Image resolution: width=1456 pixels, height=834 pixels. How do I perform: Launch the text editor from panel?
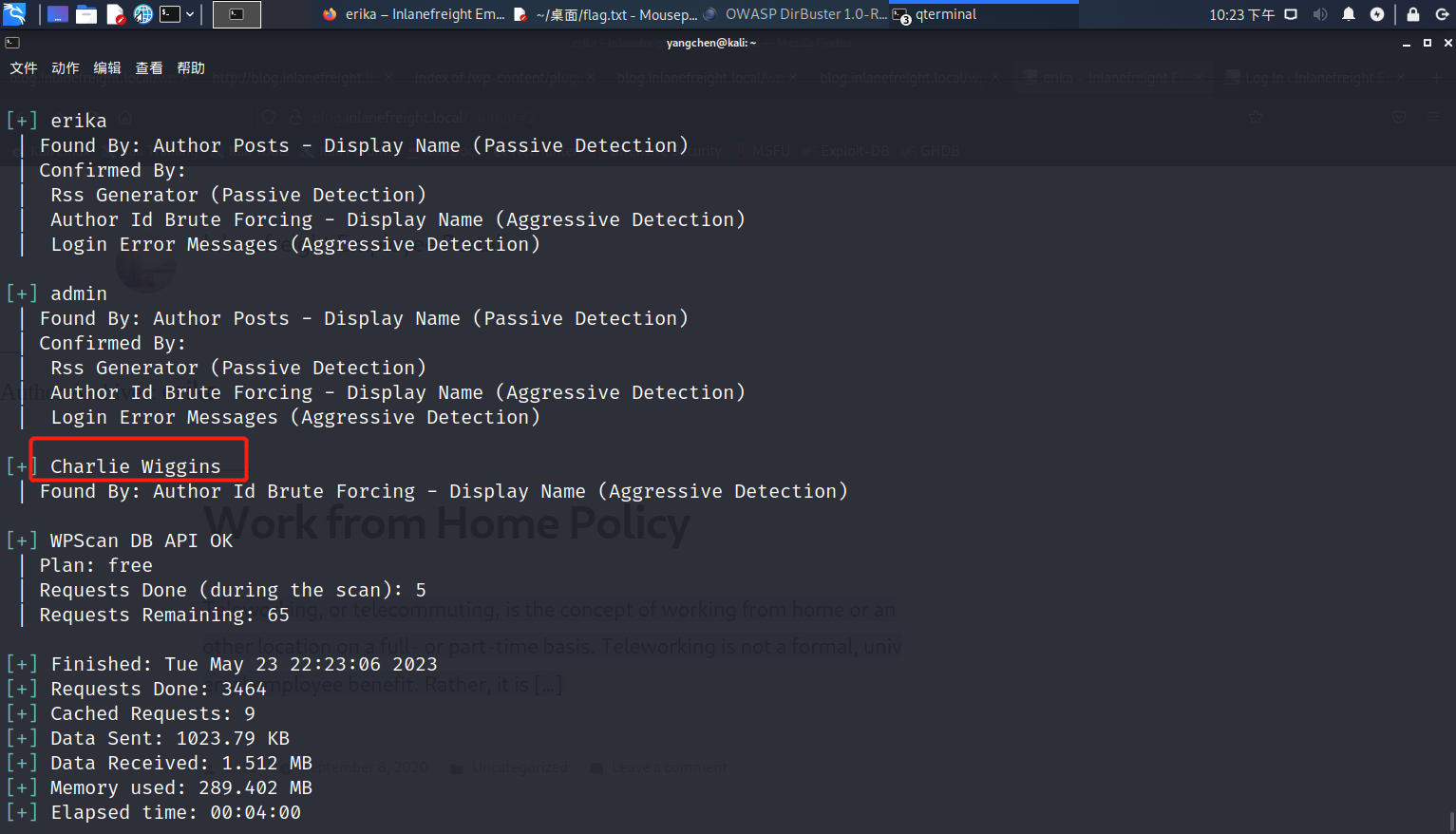[x=115, y=14]
